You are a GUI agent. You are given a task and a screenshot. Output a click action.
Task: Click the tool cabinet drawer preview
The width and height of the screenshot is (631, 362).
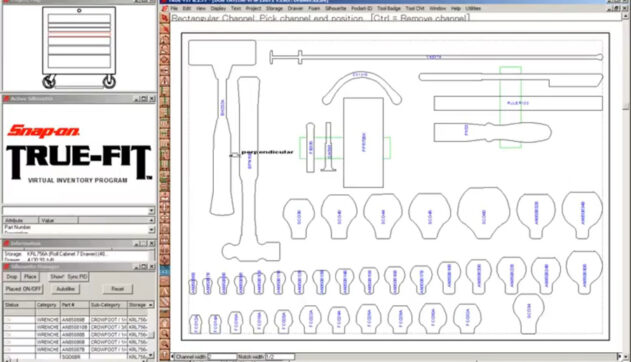[79, 47]
